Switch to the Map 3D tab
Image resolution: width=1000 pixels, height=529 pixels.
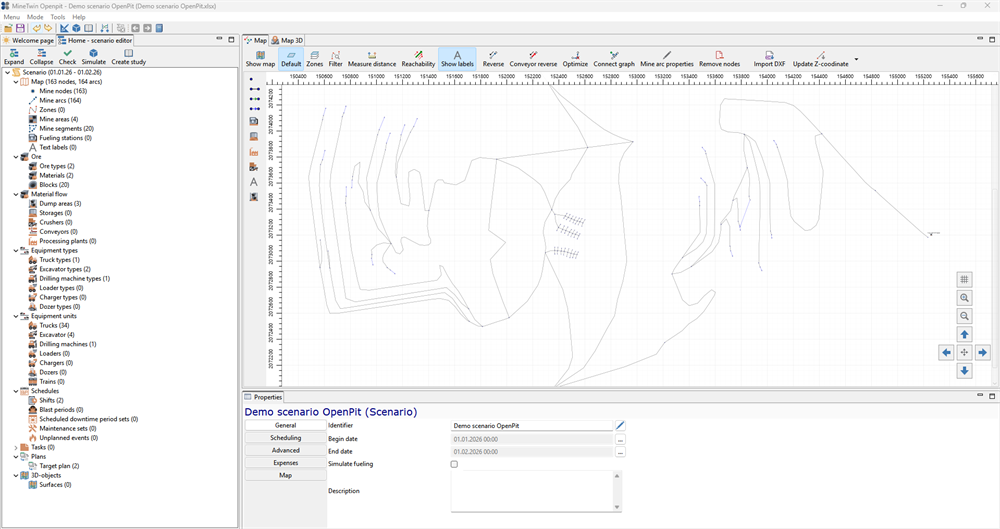pyautogui.click(x=287, y=40)
